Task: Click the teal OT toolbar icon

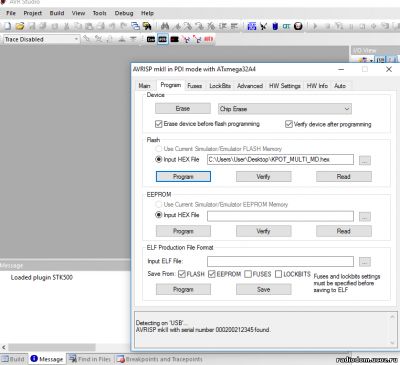Action: point(286,26)
